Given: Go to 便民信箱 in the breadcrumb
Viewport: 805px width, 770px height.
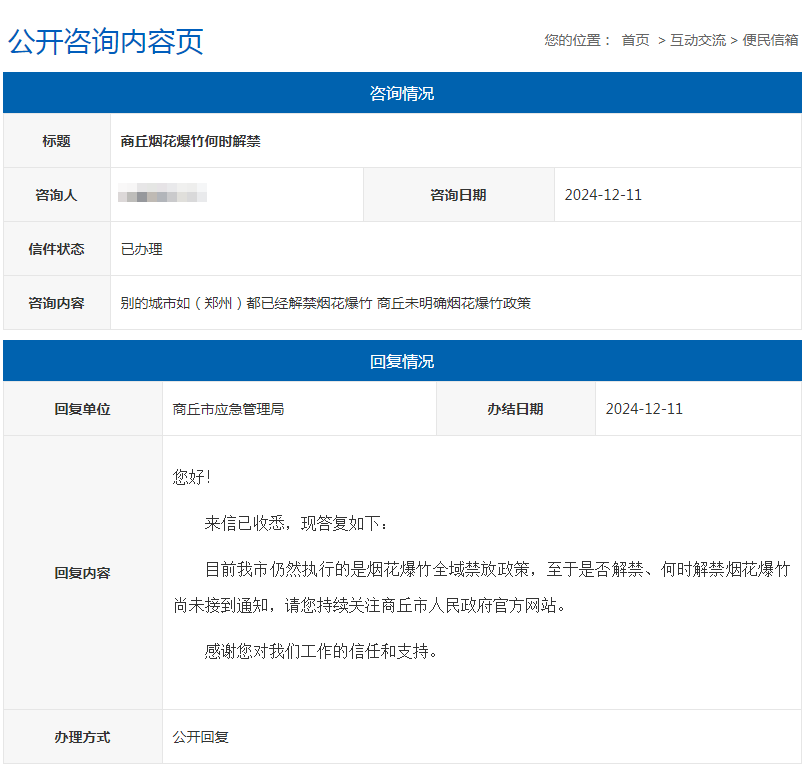Looking at the screenshot, I should click(x=770, y=40).
